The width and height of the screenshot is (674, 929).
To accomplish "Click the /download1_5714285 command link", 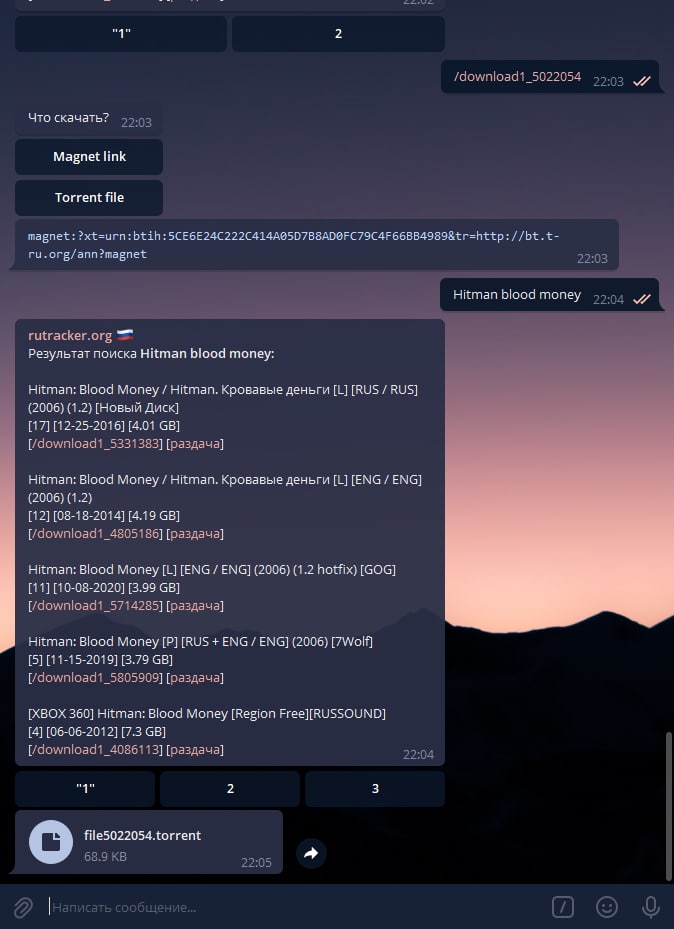I will coord(95,606).
